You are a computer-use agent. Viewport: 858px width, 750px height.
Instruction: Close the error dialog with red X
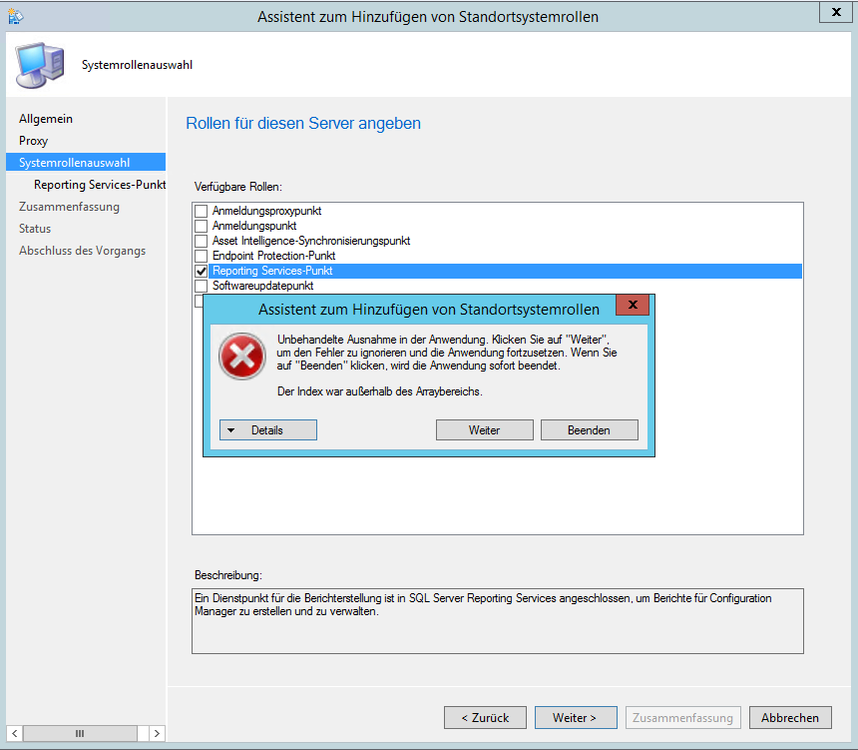click(631, 308)
